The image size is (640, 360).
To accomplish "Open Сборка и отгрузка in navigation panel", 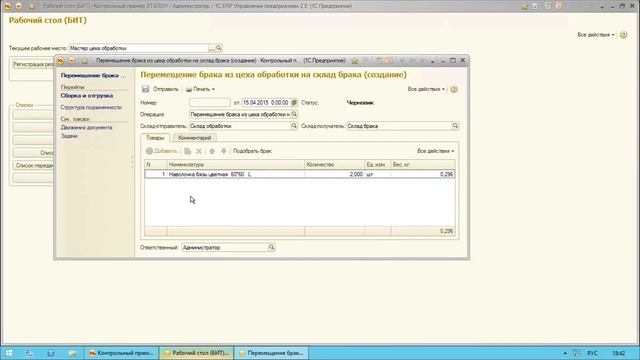I will [87, 96].
